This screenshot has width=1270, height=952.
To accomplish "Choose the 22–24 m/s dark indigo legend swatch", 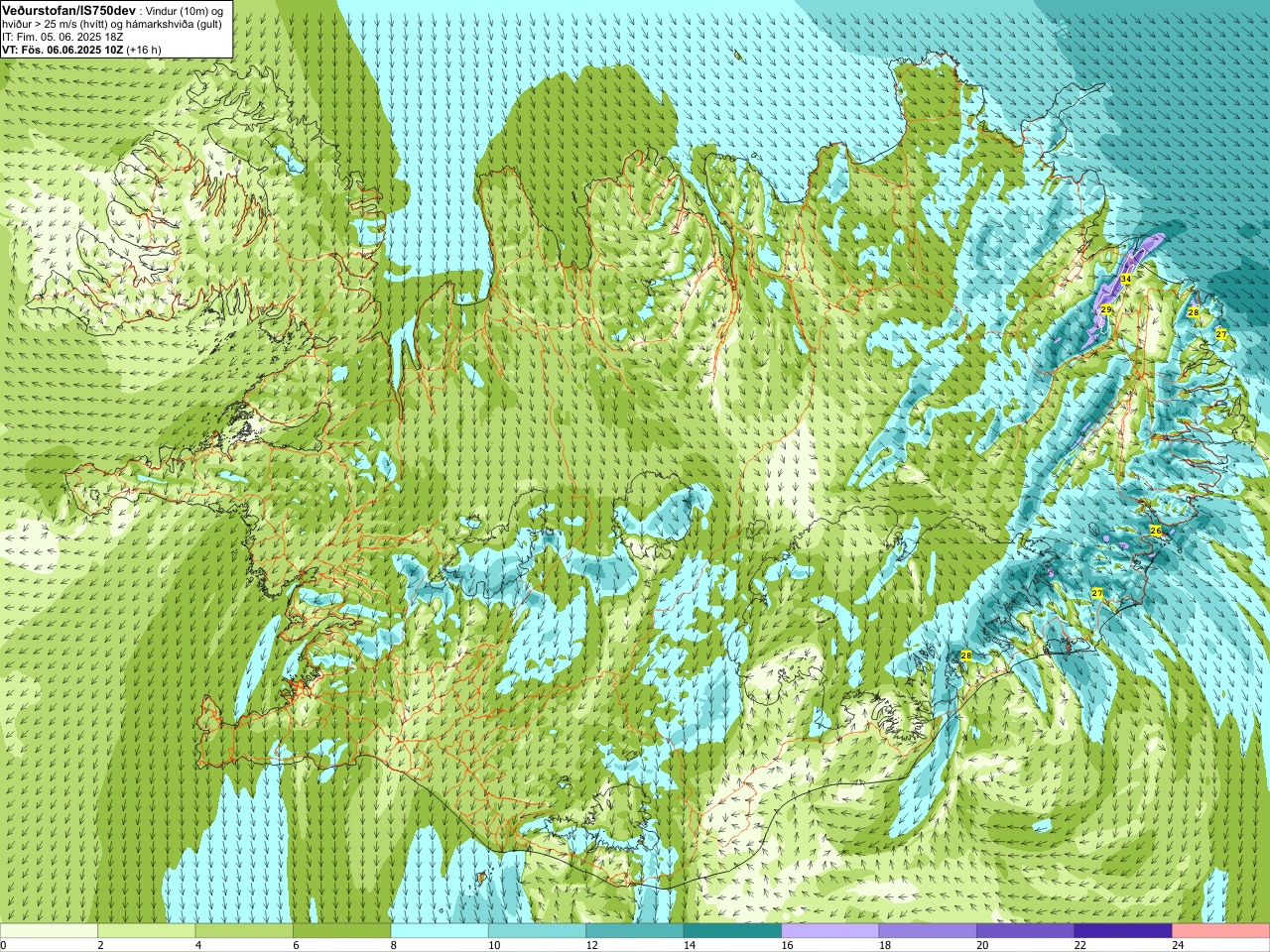I will (1123, 931).
